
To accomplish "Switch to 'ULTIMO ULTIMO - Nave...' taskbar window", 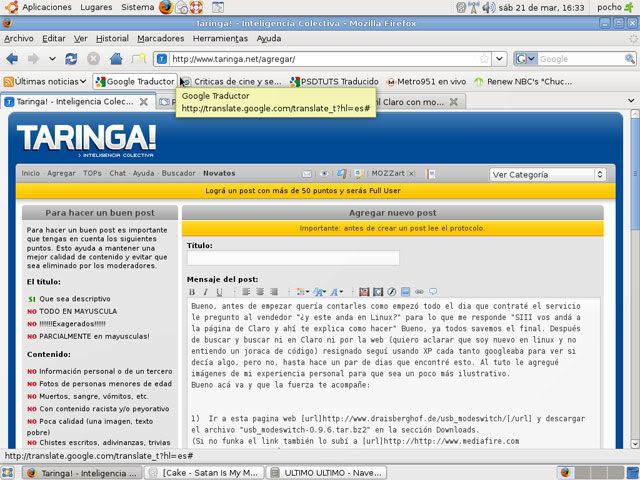I will pos(326,473).
